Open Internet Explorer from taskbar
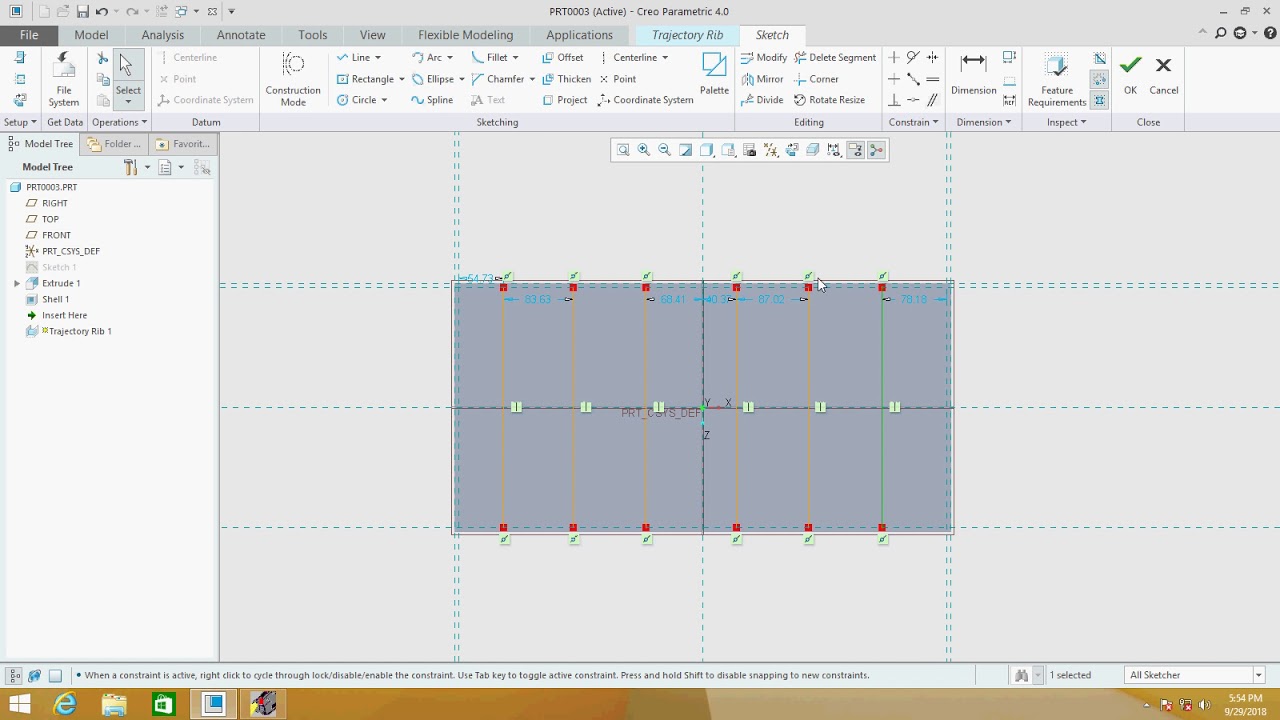Image resolution: width=1280 pixels, height=720 pixels. click(65, 705)
